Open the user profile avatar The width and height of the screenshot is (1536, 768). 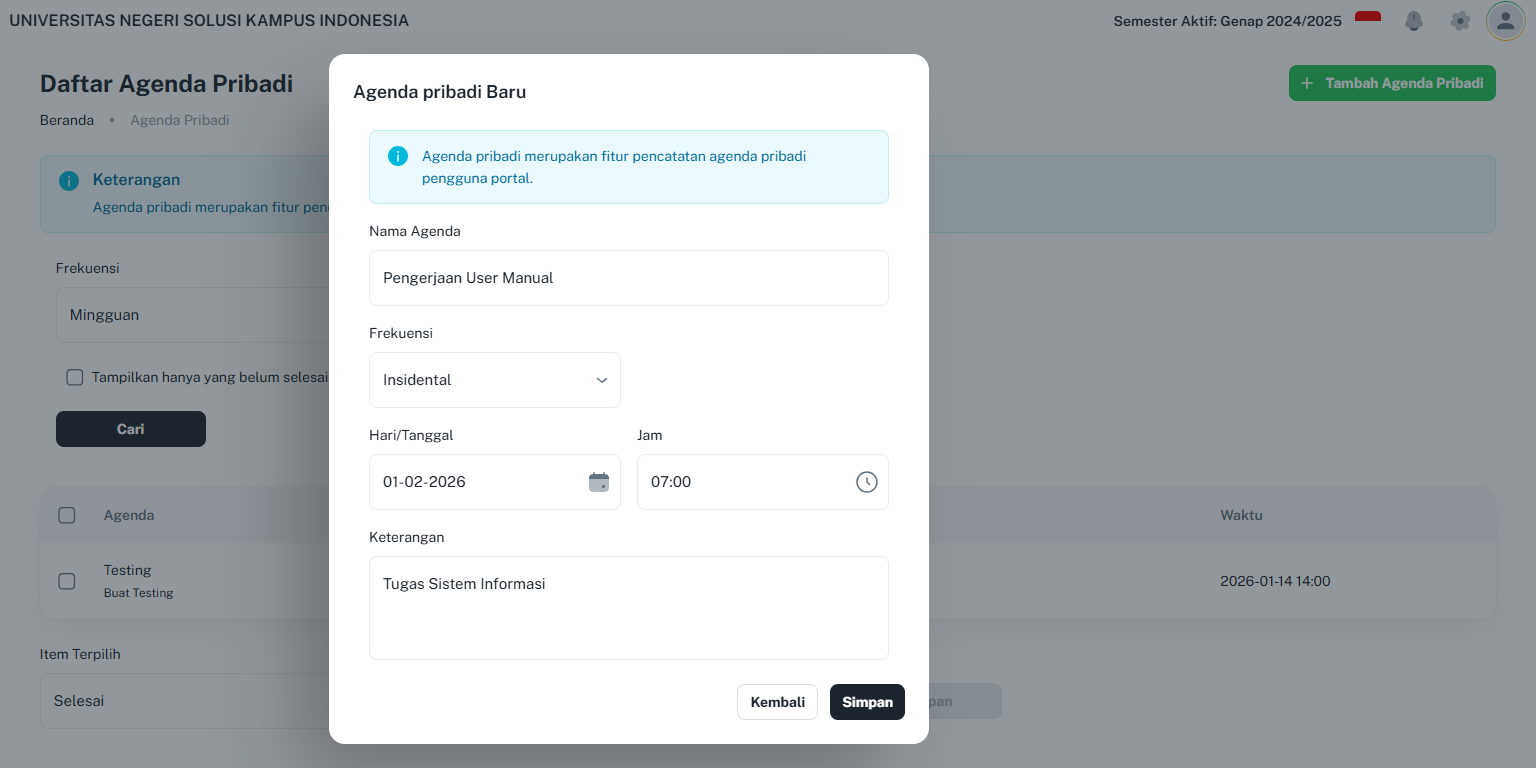click(1506, 21)
